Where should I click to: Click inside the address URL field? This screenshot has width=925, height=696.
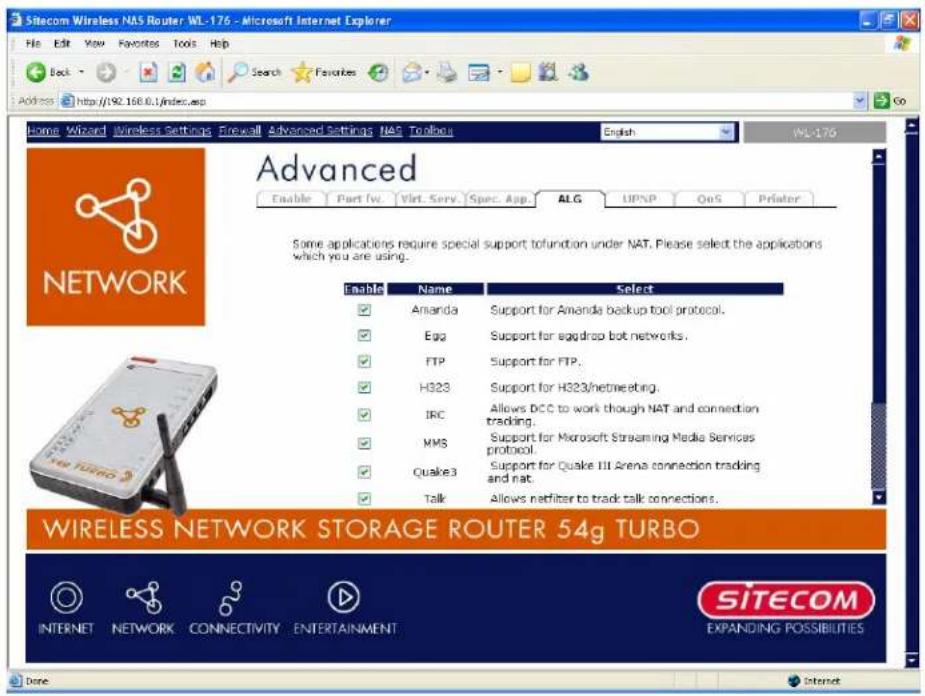(x=463, y=101)
